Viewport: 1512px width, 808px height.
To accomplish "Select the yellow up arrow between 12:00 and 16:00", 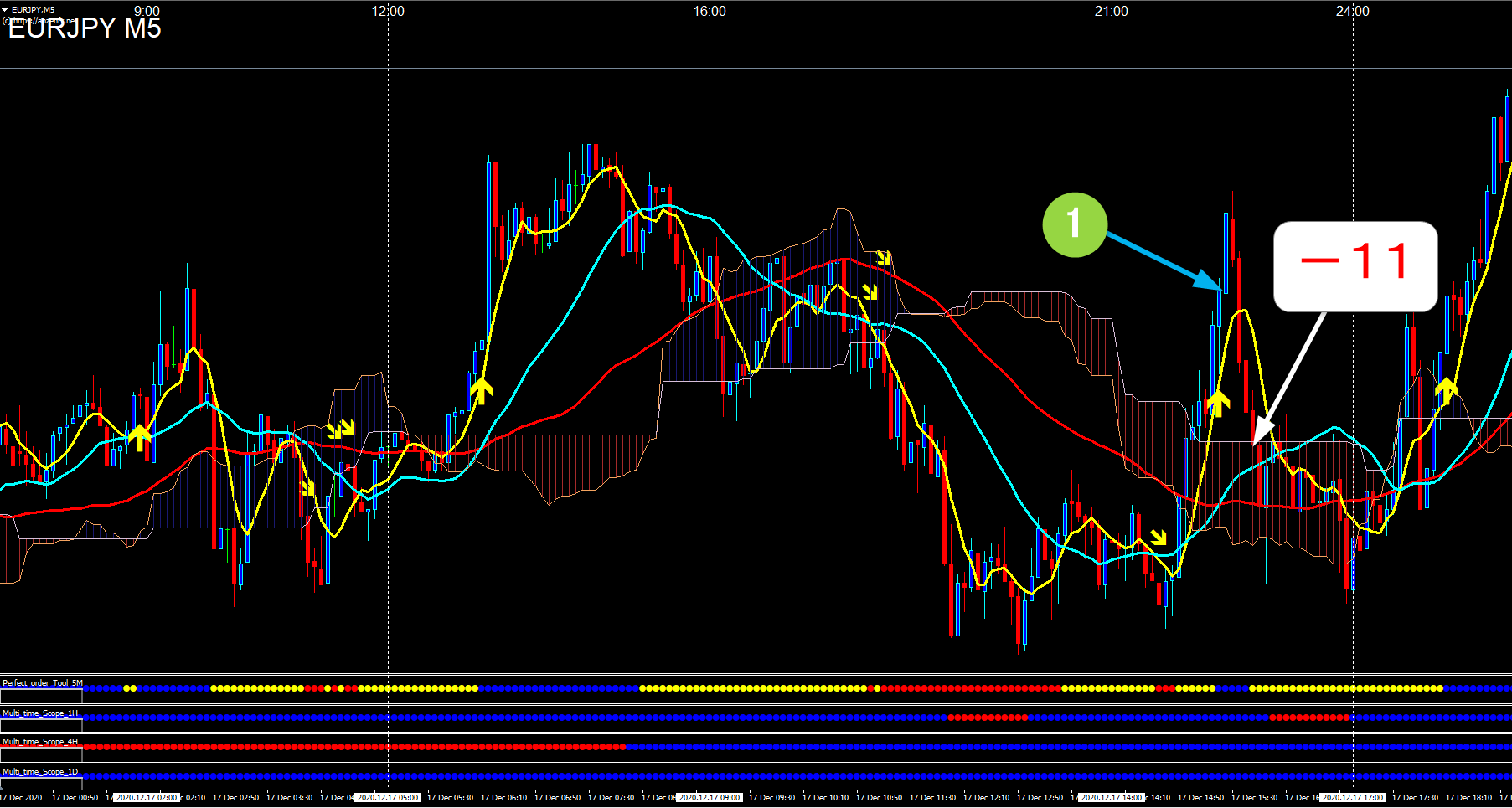I will [482, 390].
